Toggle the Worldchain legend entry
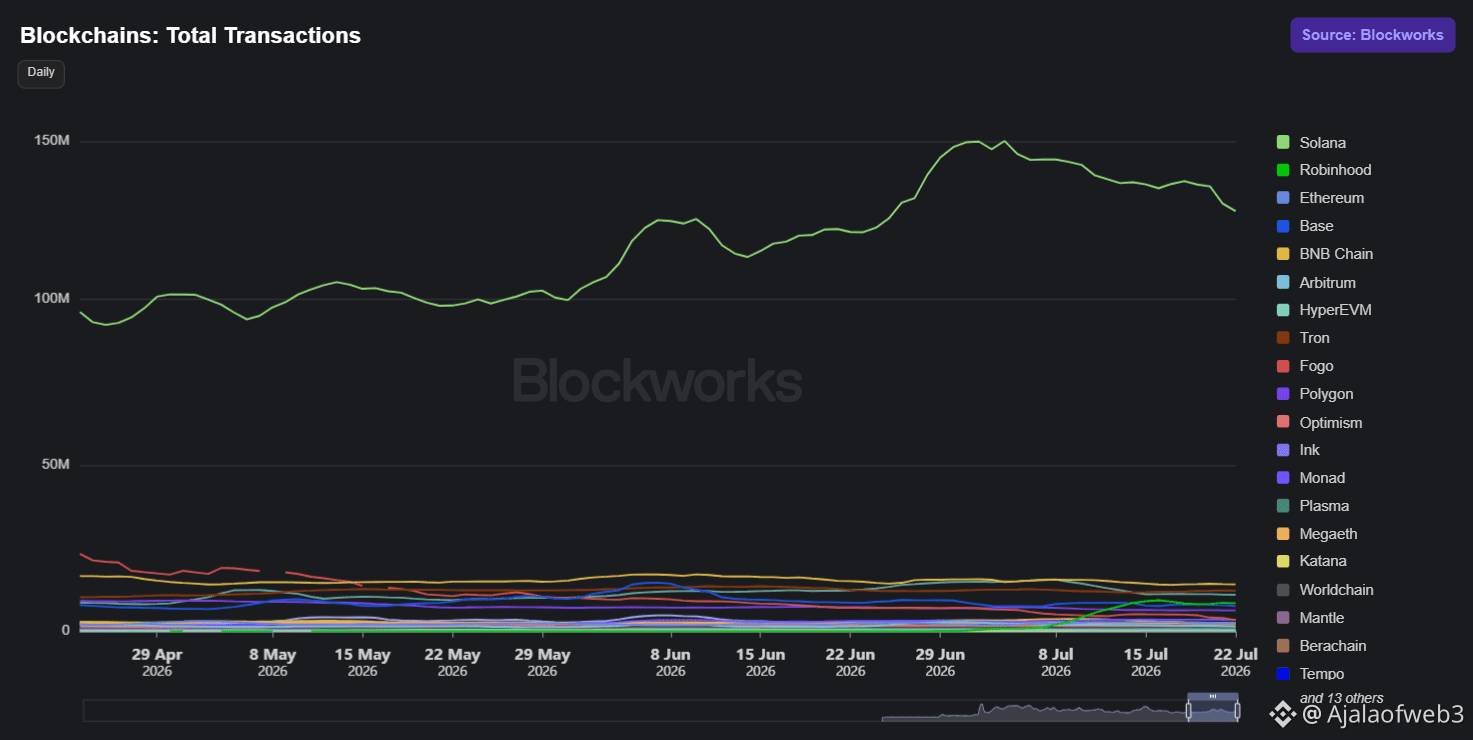The height and width of the screenshot is (740, 1473). point(1325,590)
